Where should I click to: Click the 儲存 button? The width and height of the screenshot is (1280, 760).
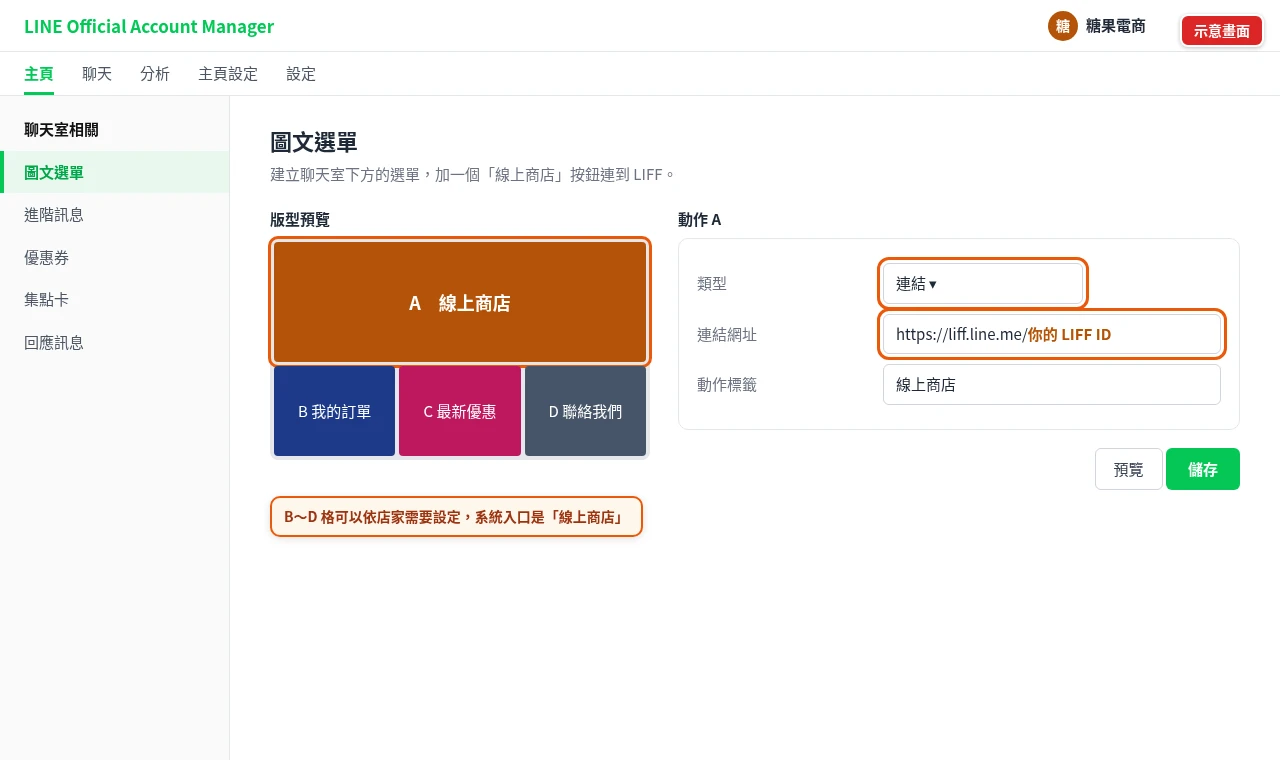tap(1203, 469)
